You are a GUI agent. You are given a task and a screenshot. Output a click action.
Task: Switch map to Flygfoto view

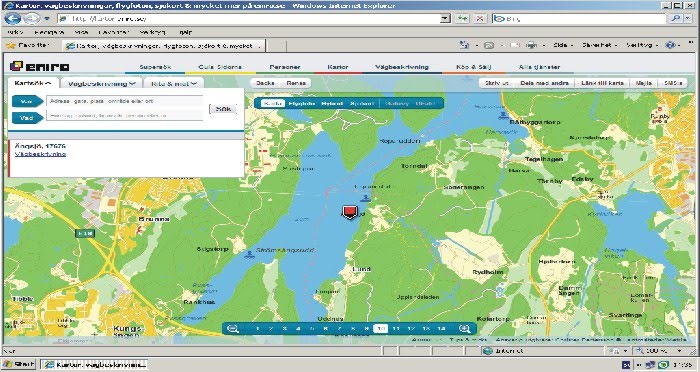pos(302,104)
